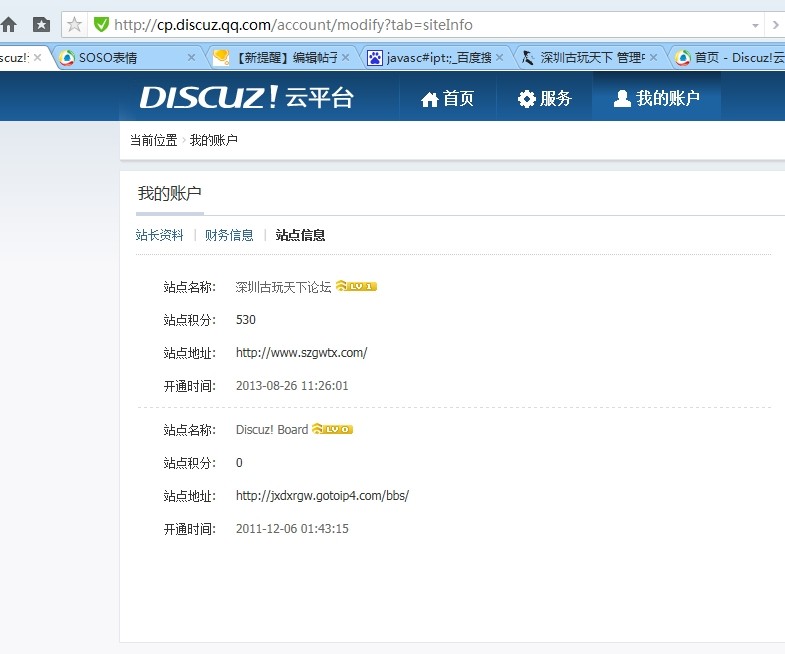Click the site score value 530
Viewport: 785px width, 654px height.
[246, 319]
